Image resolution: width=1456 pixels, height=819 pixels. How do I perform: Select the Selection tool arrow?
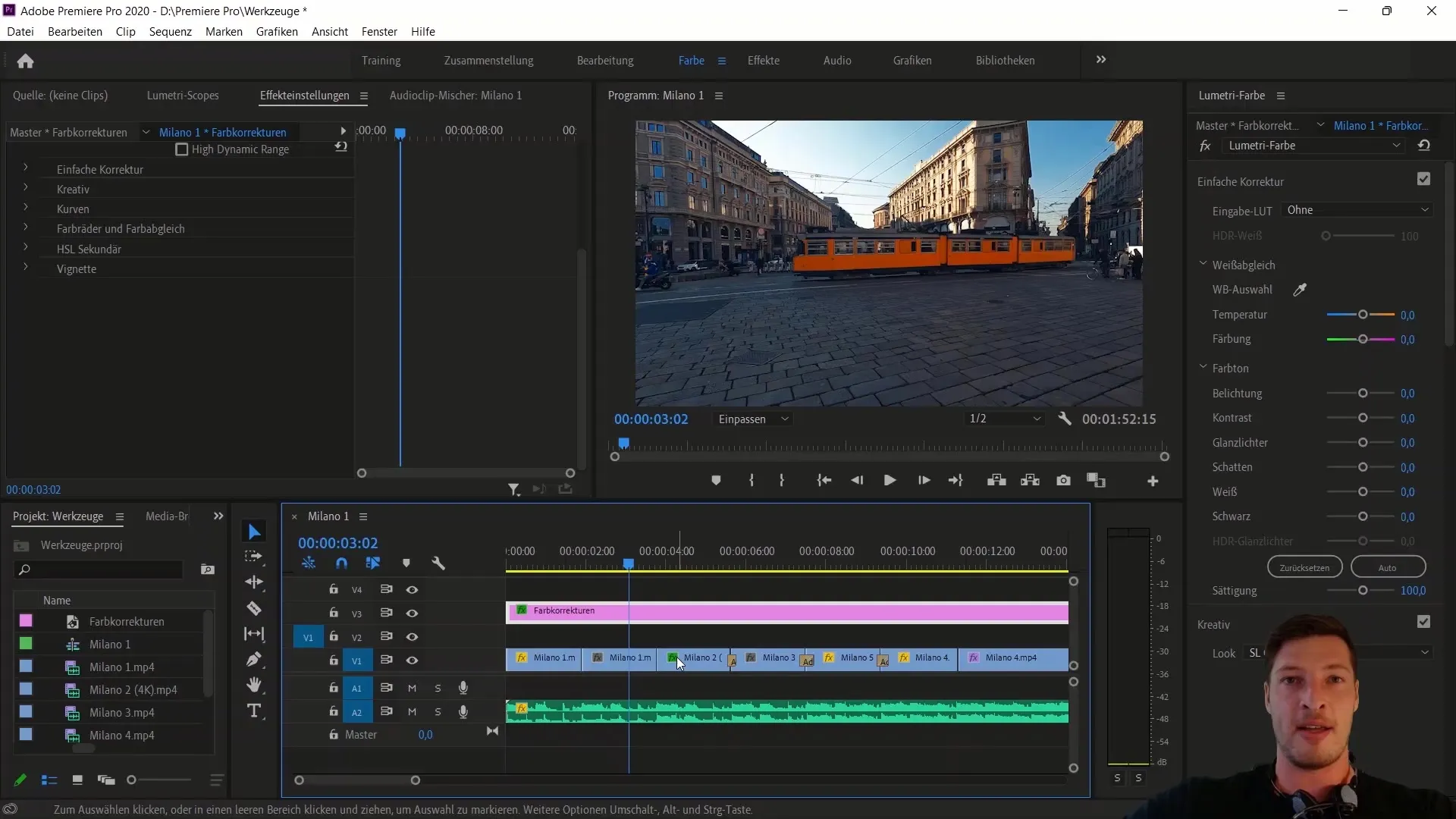click(254, 532)
